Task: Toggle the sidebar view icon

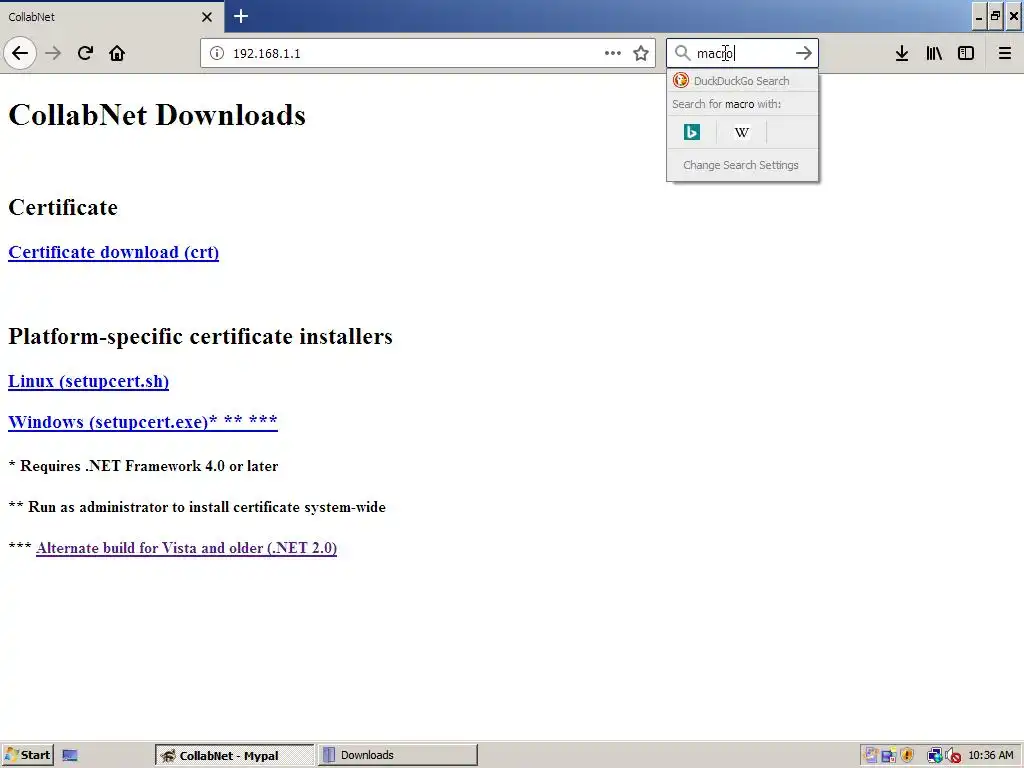Action: pyautogui.click(x=966, y=53)
